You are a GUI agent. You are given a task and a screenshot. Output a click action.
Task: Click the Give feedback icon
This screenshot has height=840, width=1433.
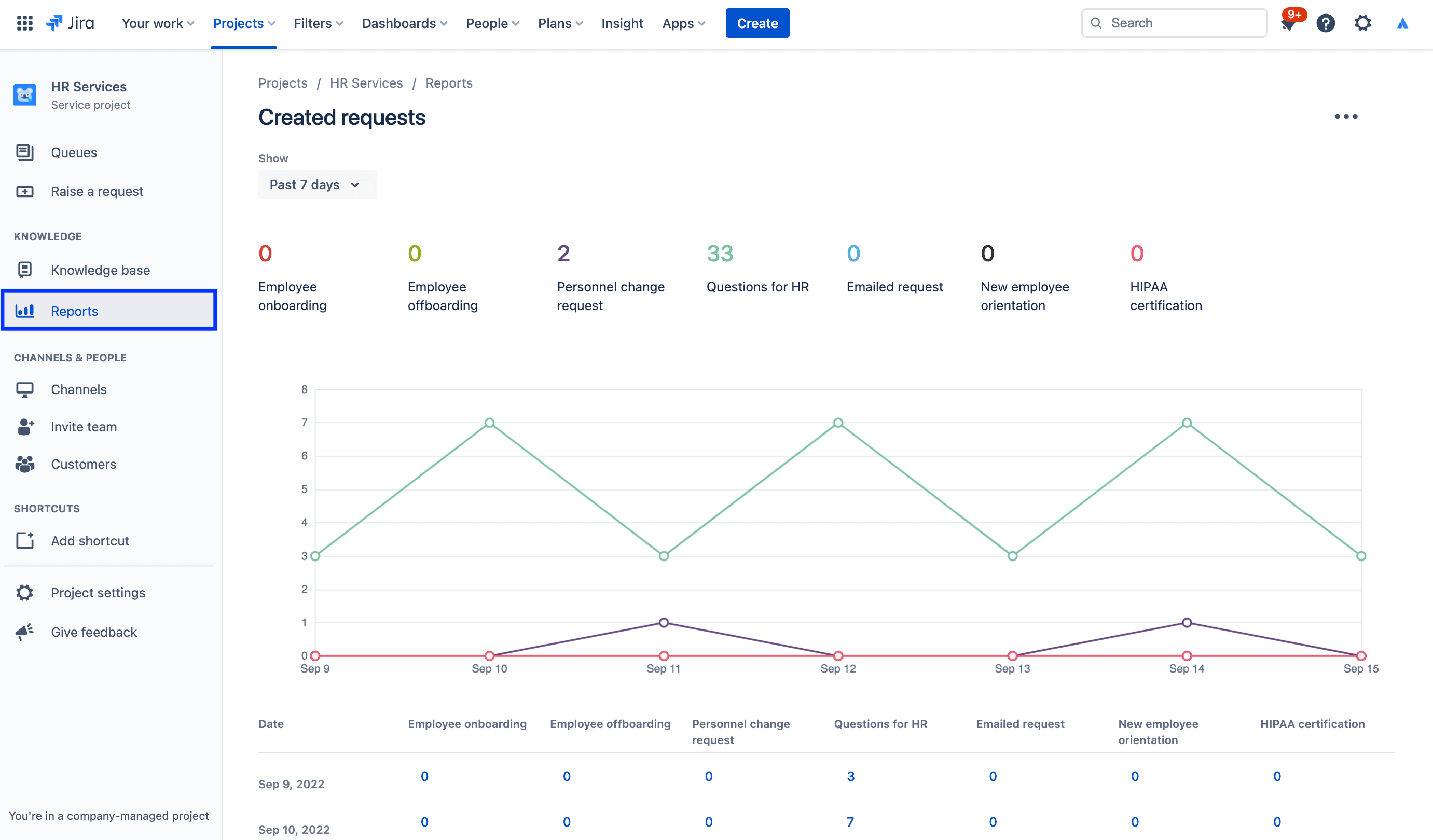click(25, 631)
